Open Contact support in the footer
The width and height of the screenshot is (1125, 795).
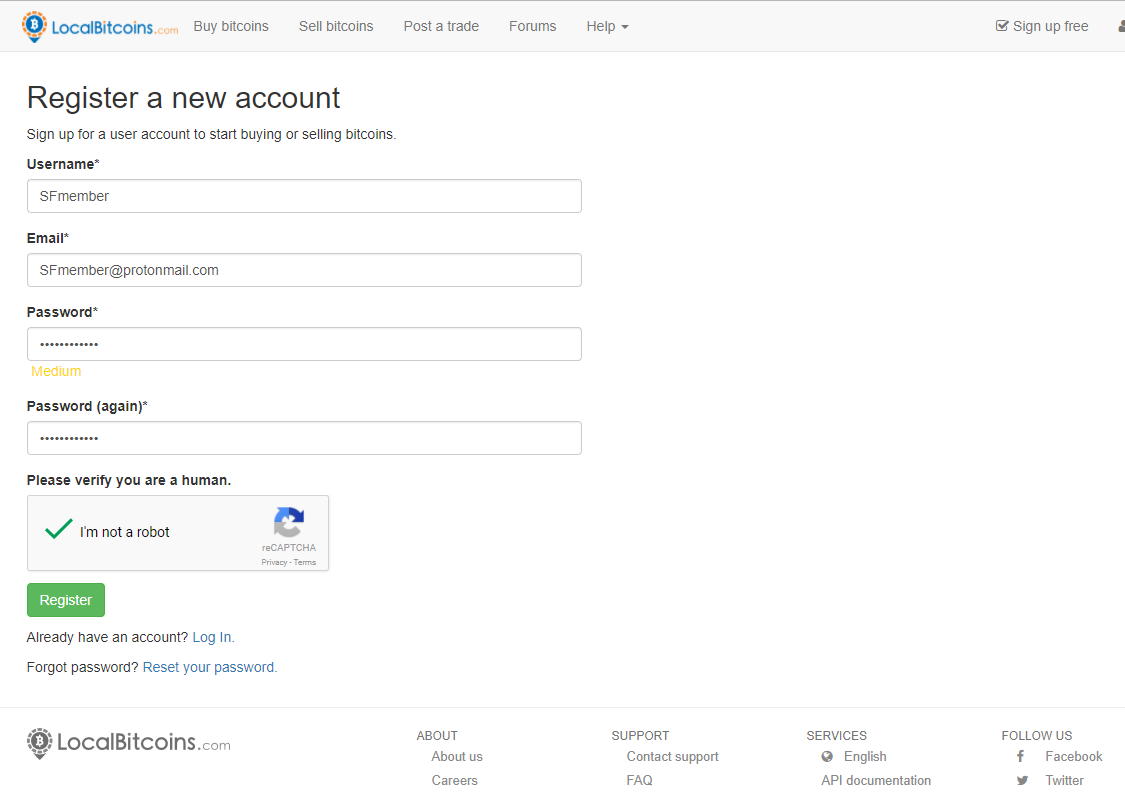tap(672, 757)
